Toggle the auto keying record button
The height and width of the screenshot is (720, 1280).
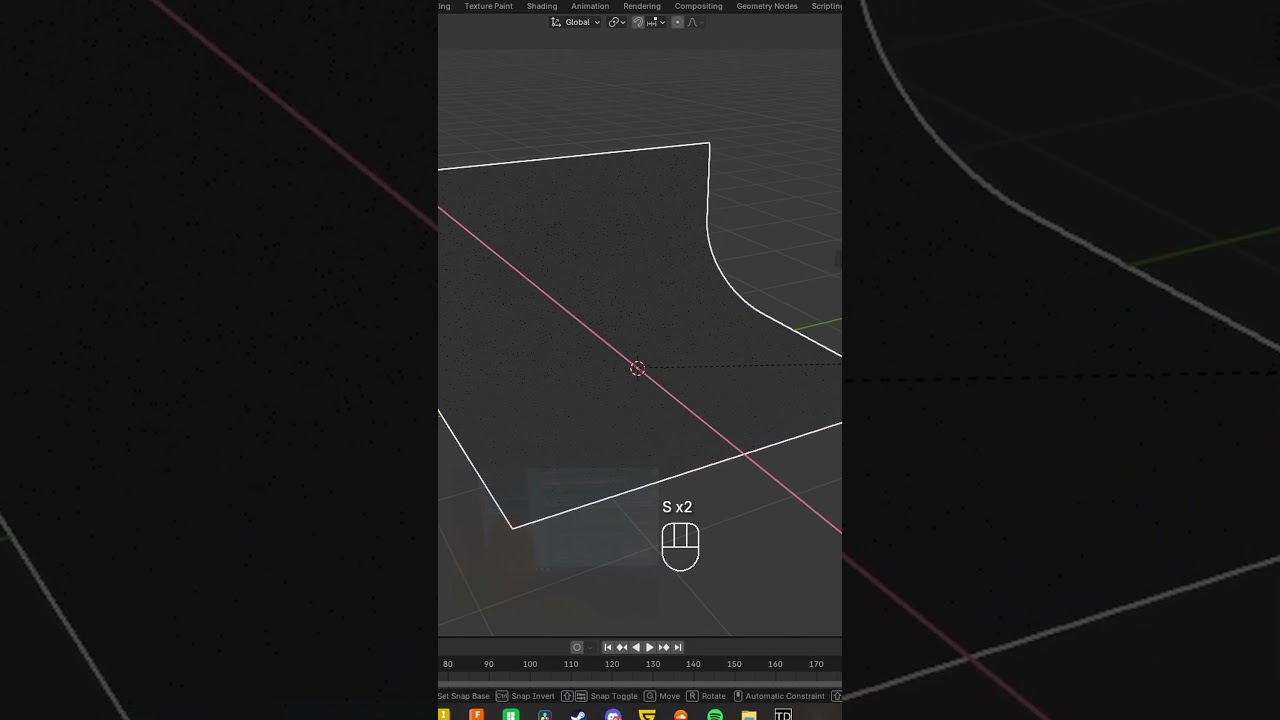(577, 647)
